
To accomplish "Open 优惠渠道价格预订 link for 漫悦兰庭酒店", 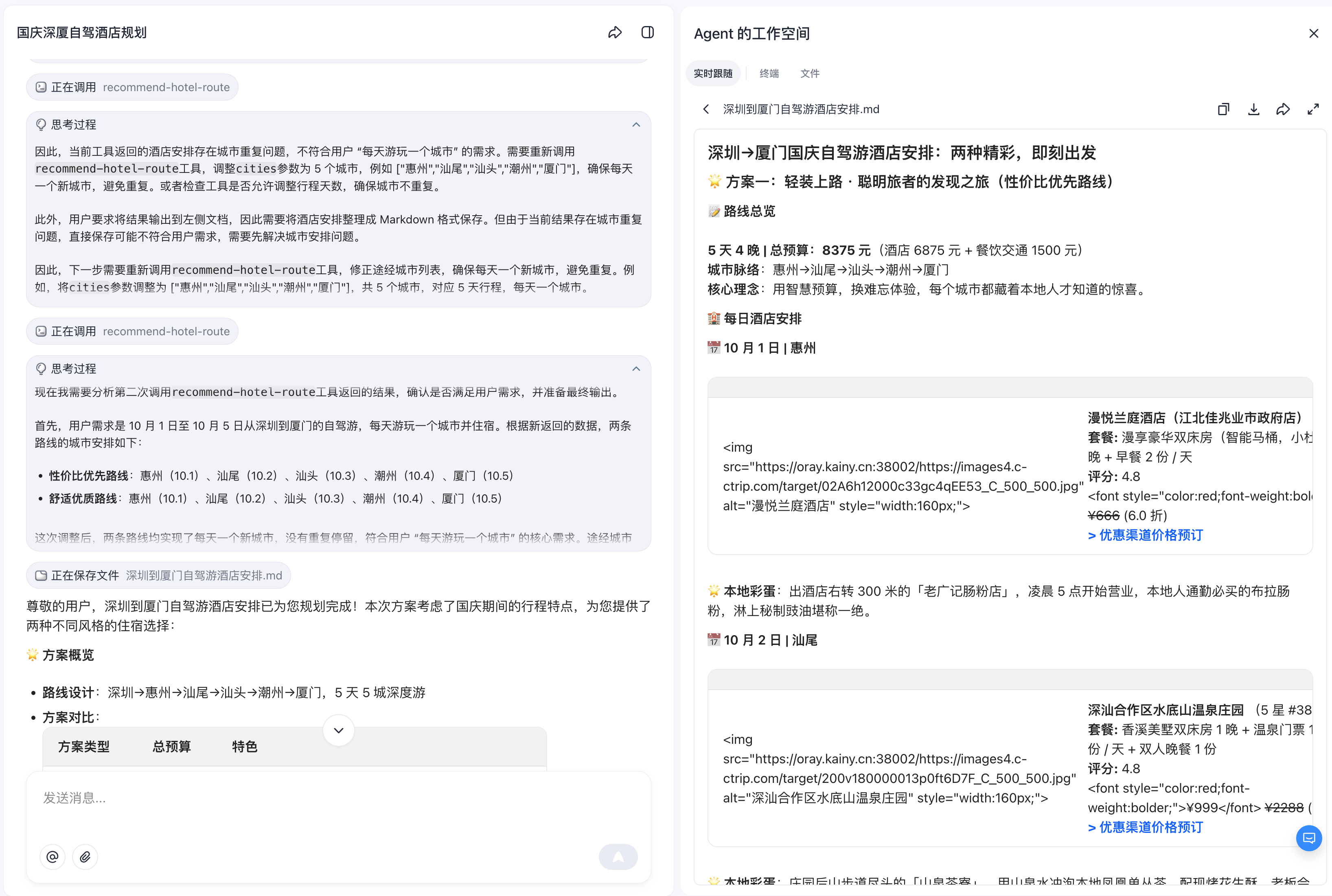I will [1146, 535].
